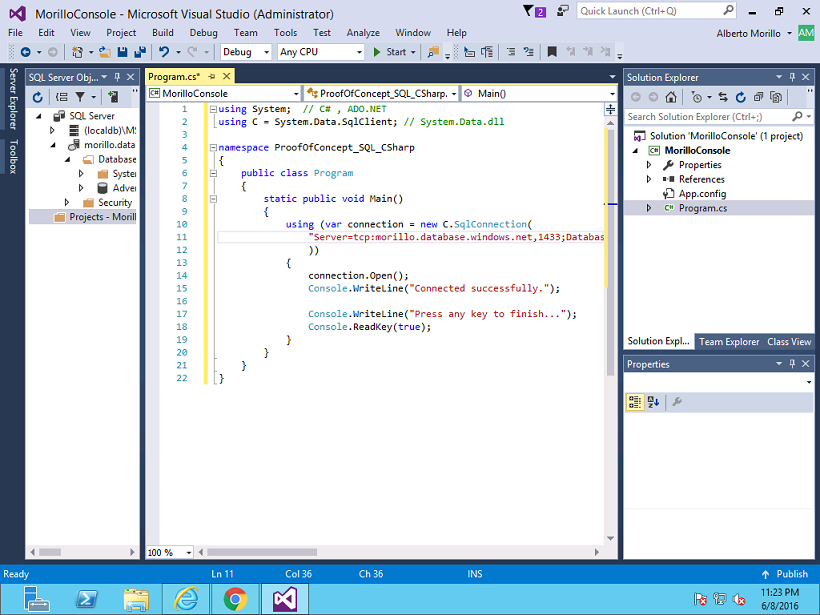Switch Properties panel to Alphabetical sort
The width and height of the screenshot is (820, 615).
(x=653, y=402)
